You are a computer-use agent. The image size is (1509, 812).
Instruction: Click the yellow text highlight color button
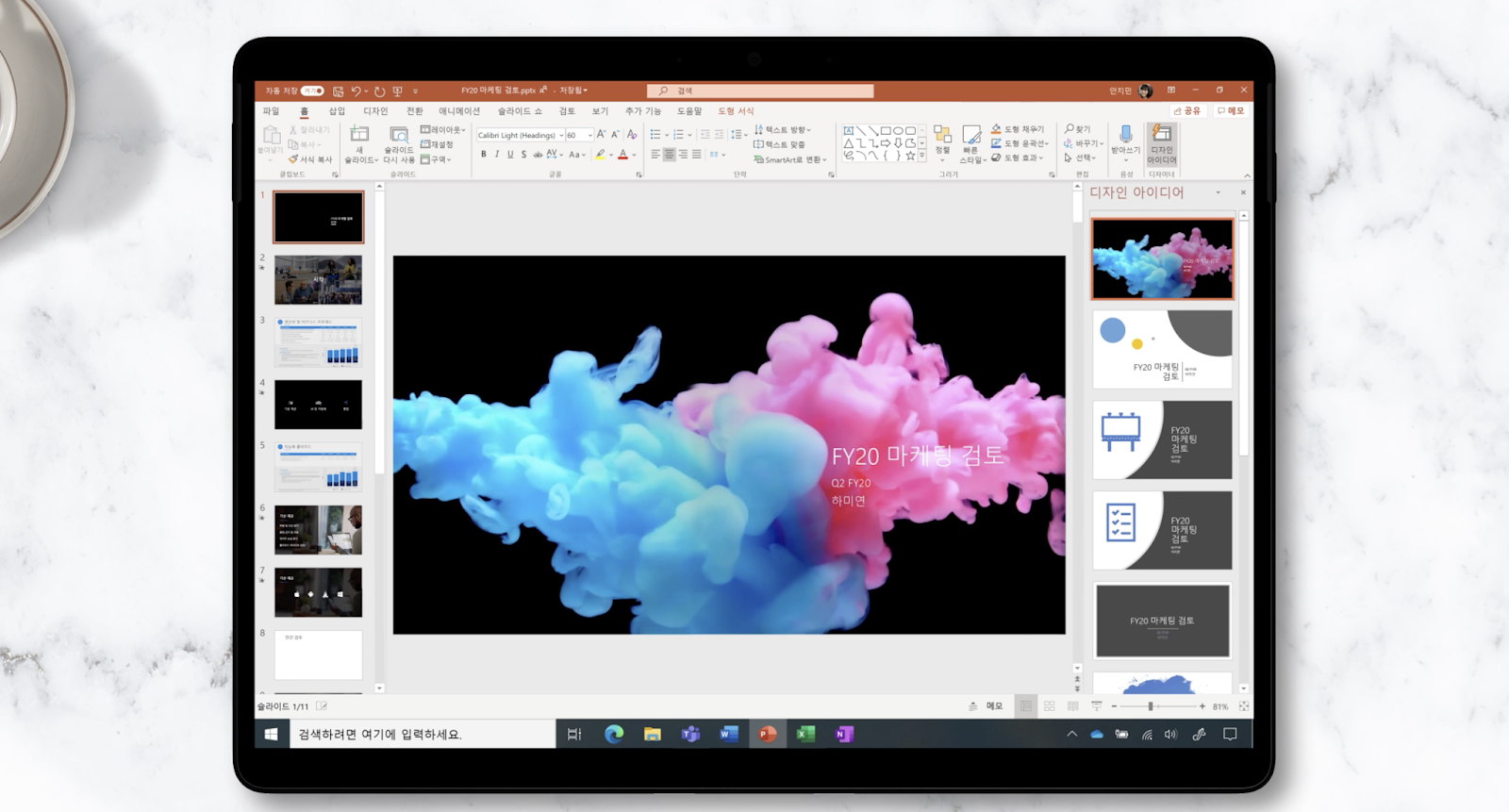click(600, 155)
